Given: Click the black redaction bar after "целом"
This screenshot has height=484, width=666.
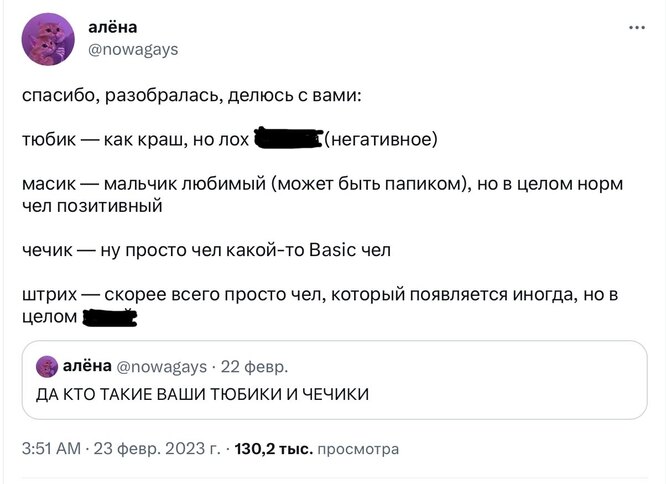Looking at the screenshot, I should click(x=108, y=317).
